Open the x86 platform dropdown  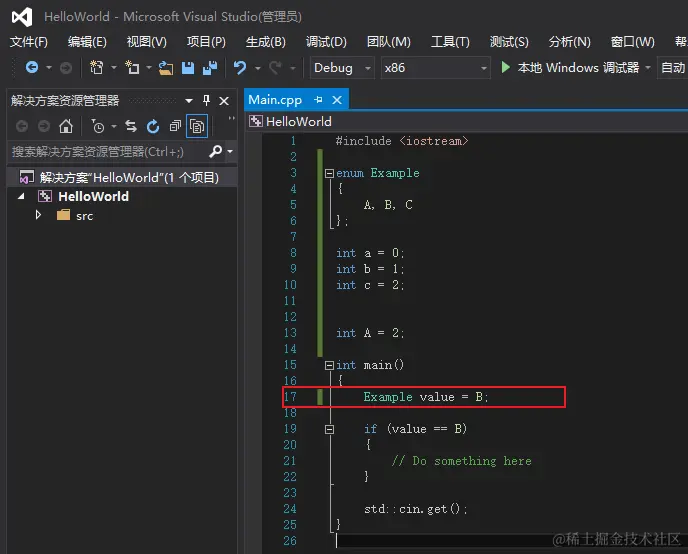click(436, 68)
